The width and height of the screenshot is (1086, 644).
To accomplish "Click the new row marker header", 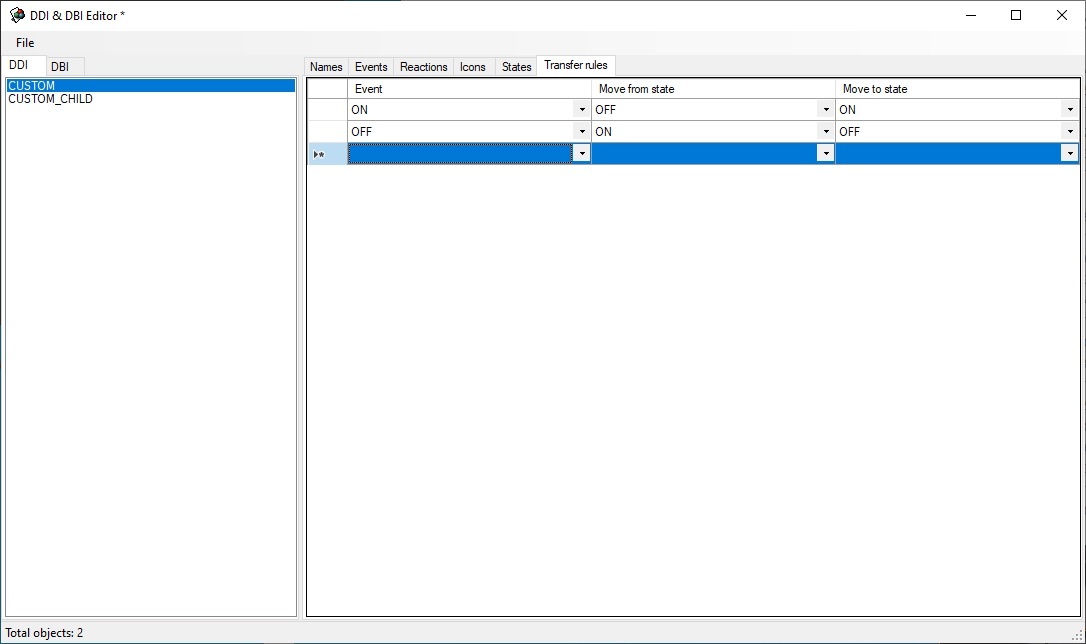I will (327, 154).
